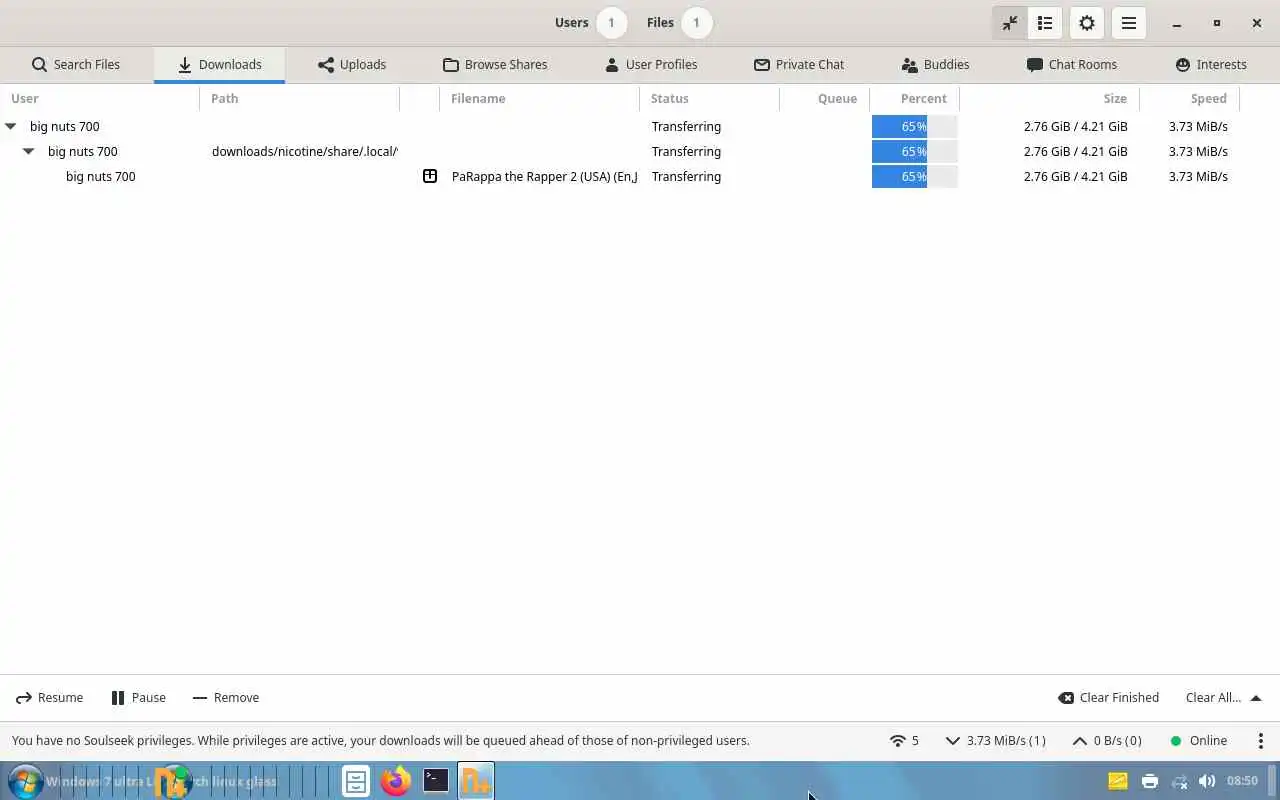Click the yellow notes tray icon
Image resolution: width=1280 pixels, height=800 pixels.
point(1118,781)
